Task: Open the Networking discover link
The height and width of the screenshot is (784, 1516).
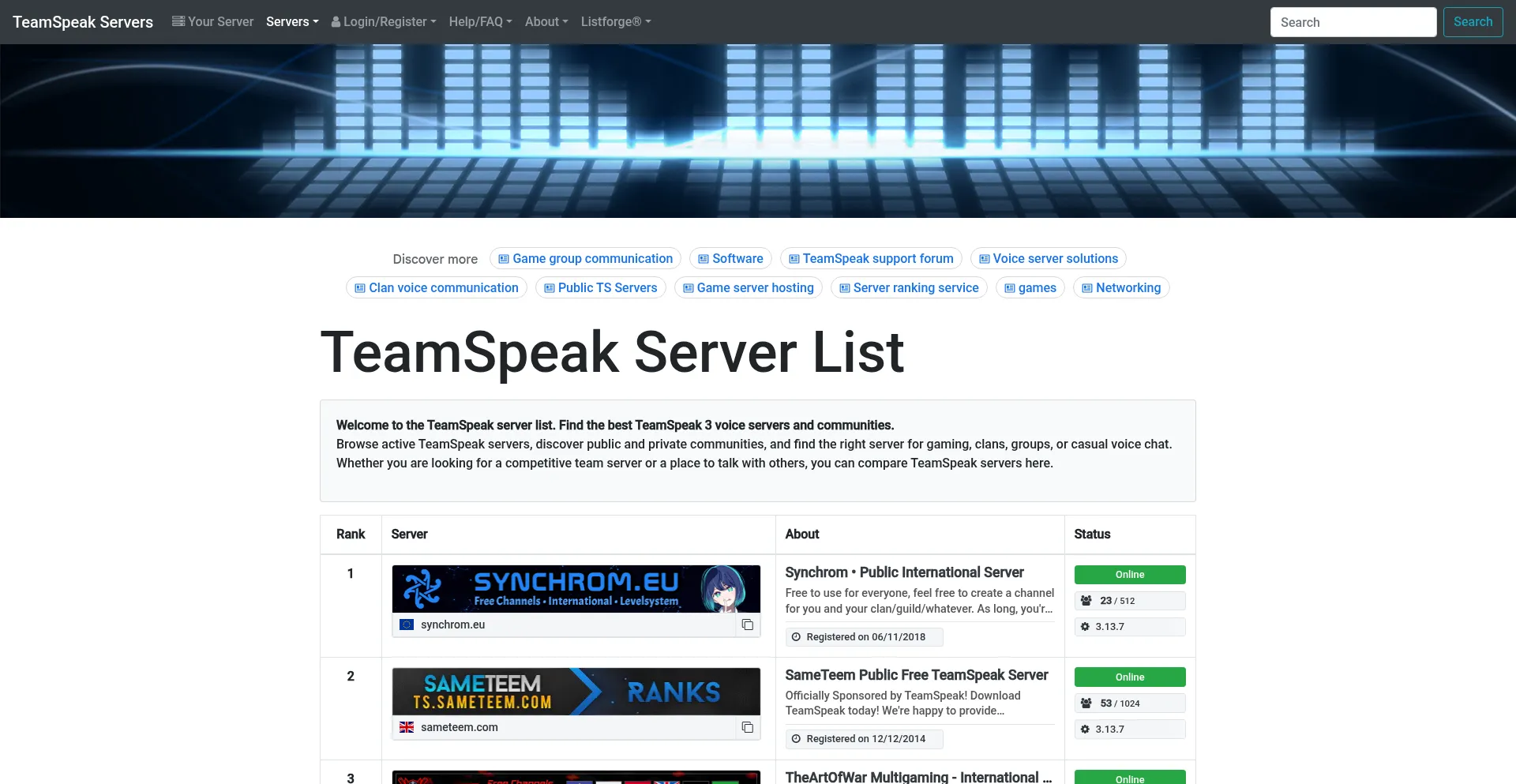Action: click(x=1121, y=287)
